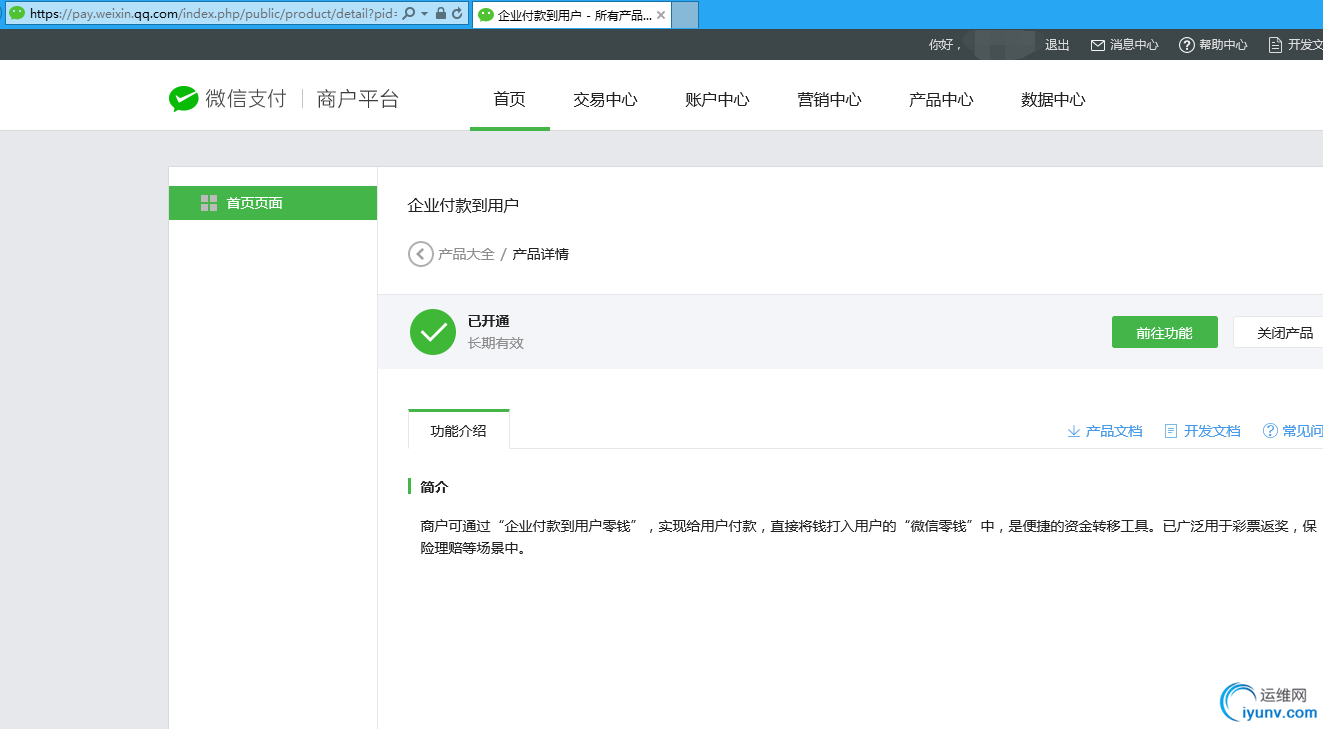Open the 营销中心 navigation menu
Image resolution: width=1323 pixels, height=729 pixels.
(x=829, y=99)
